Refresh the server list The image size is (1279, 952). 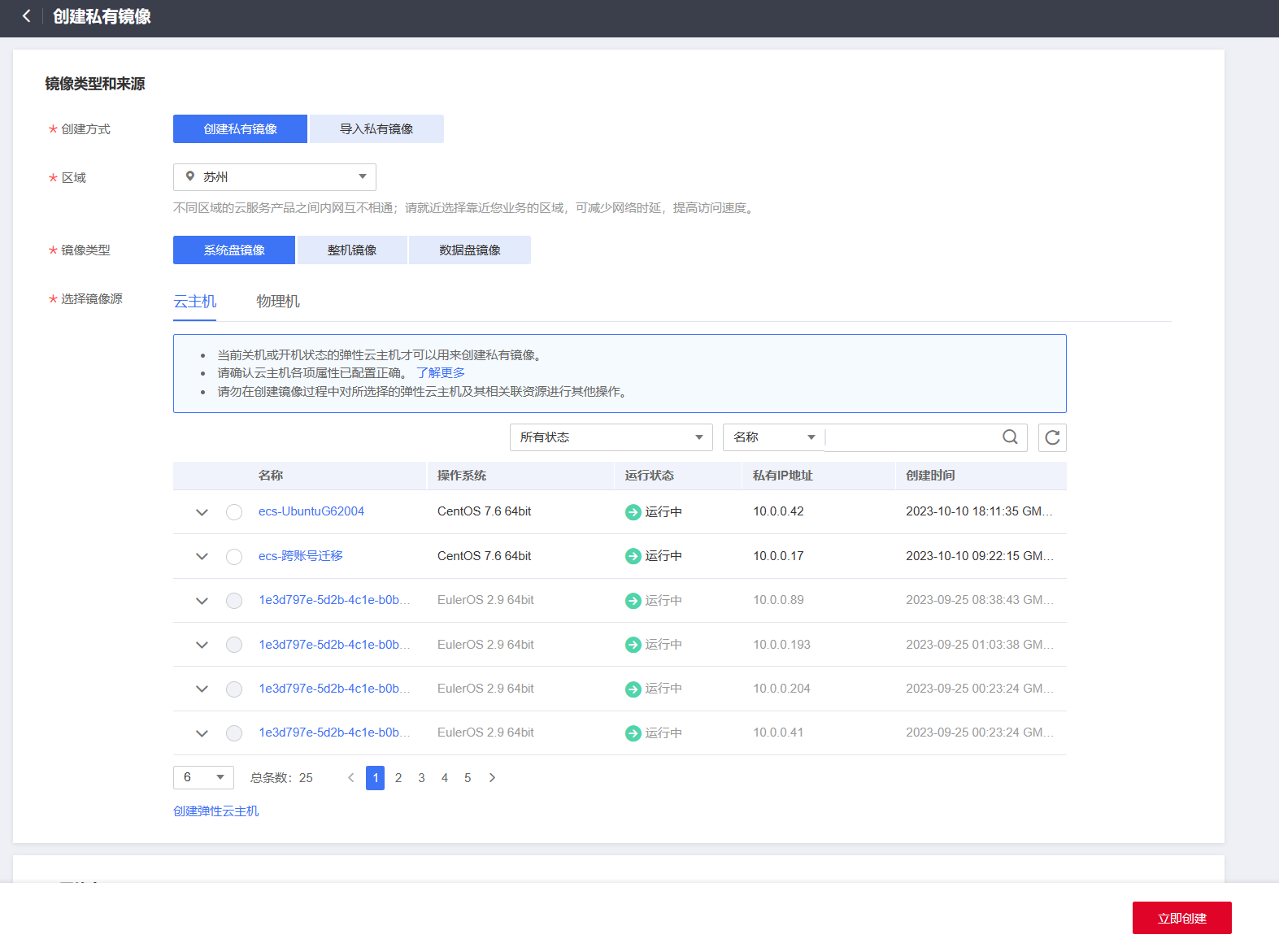pyautogui.click(x=1052, y=437)
